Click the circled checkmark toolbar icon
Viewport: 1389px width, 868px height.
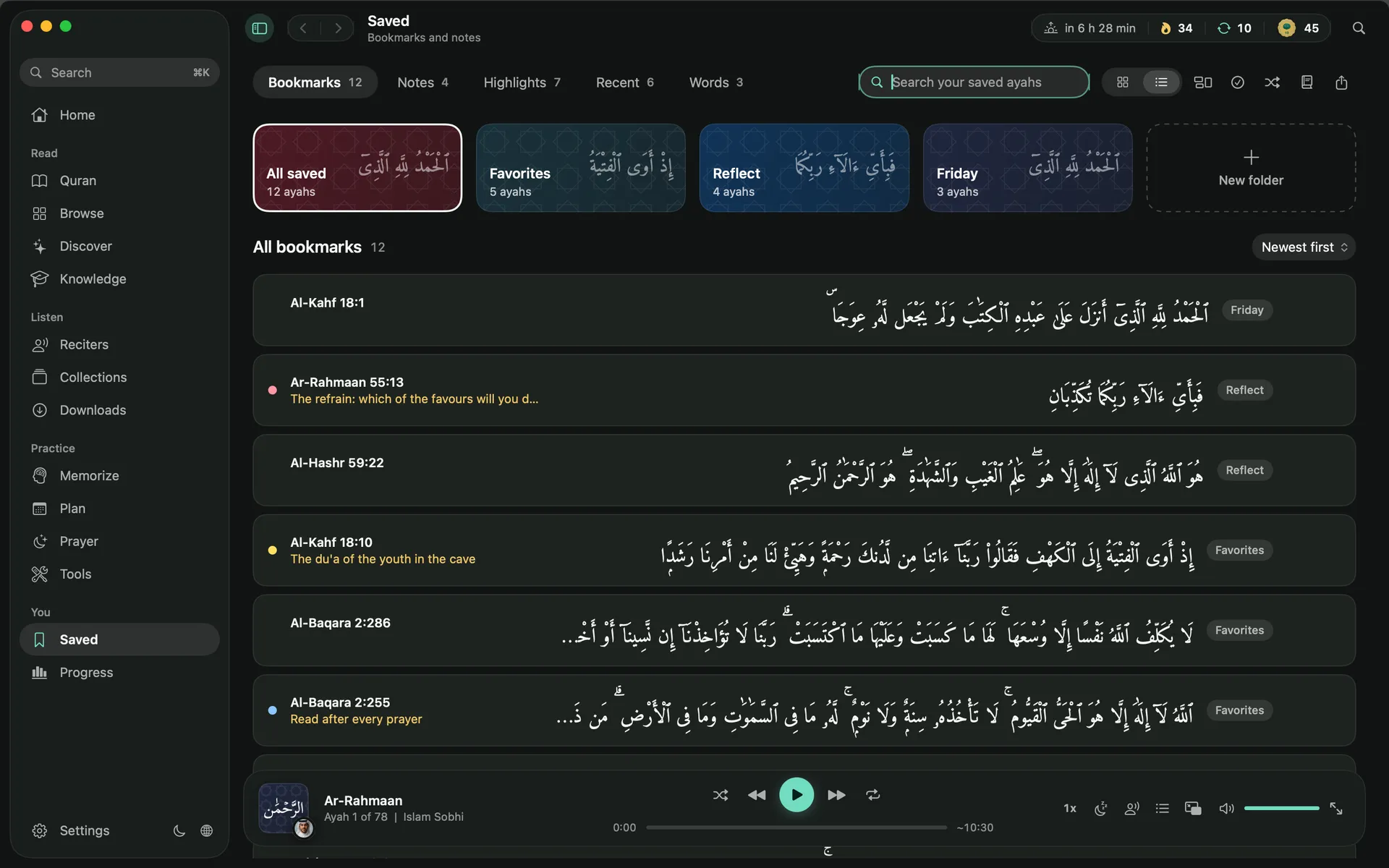(1238, 82)
